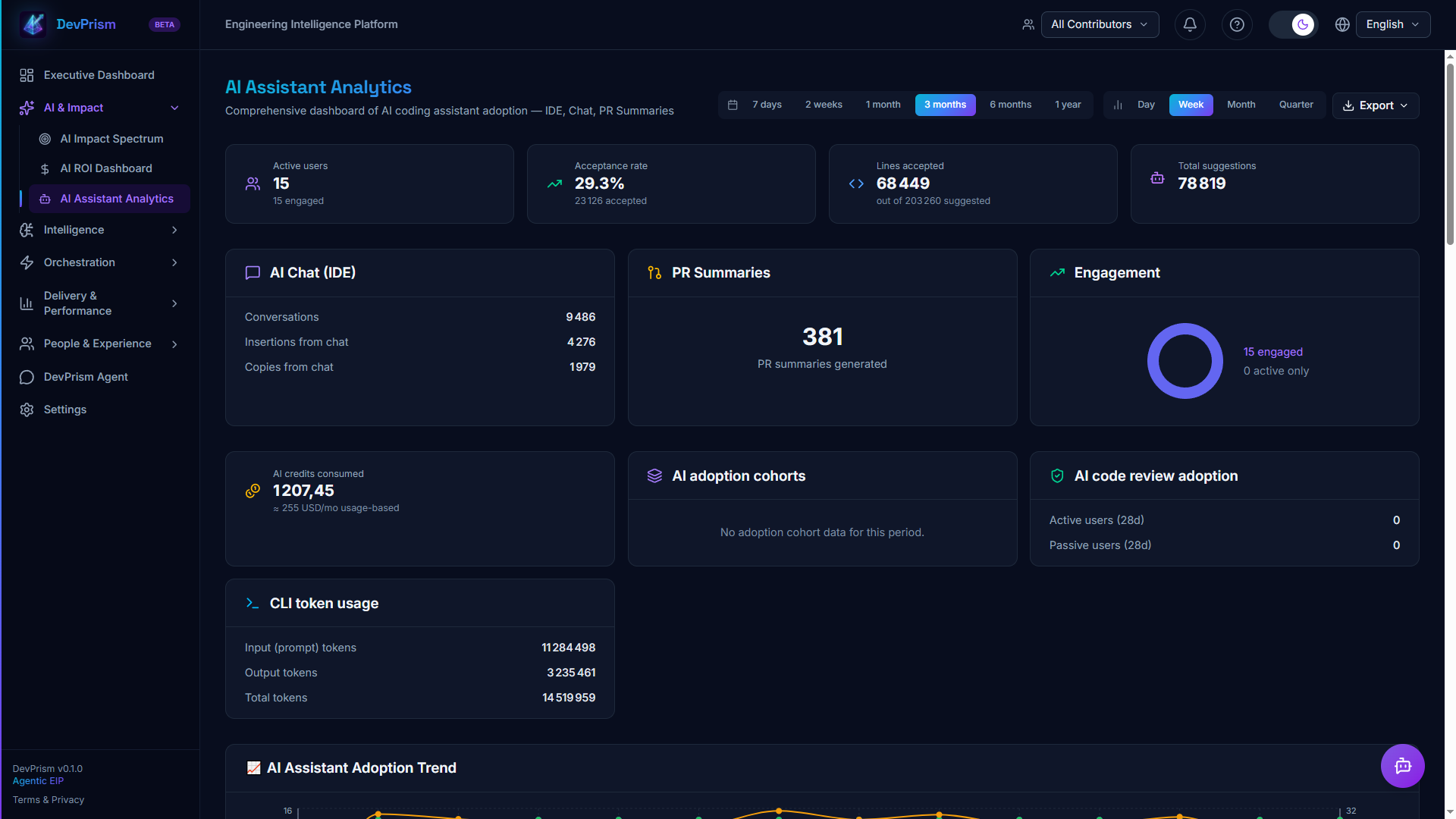Collapse the AI & Impact chevron
1456x819 pixels.
(174, 108)
